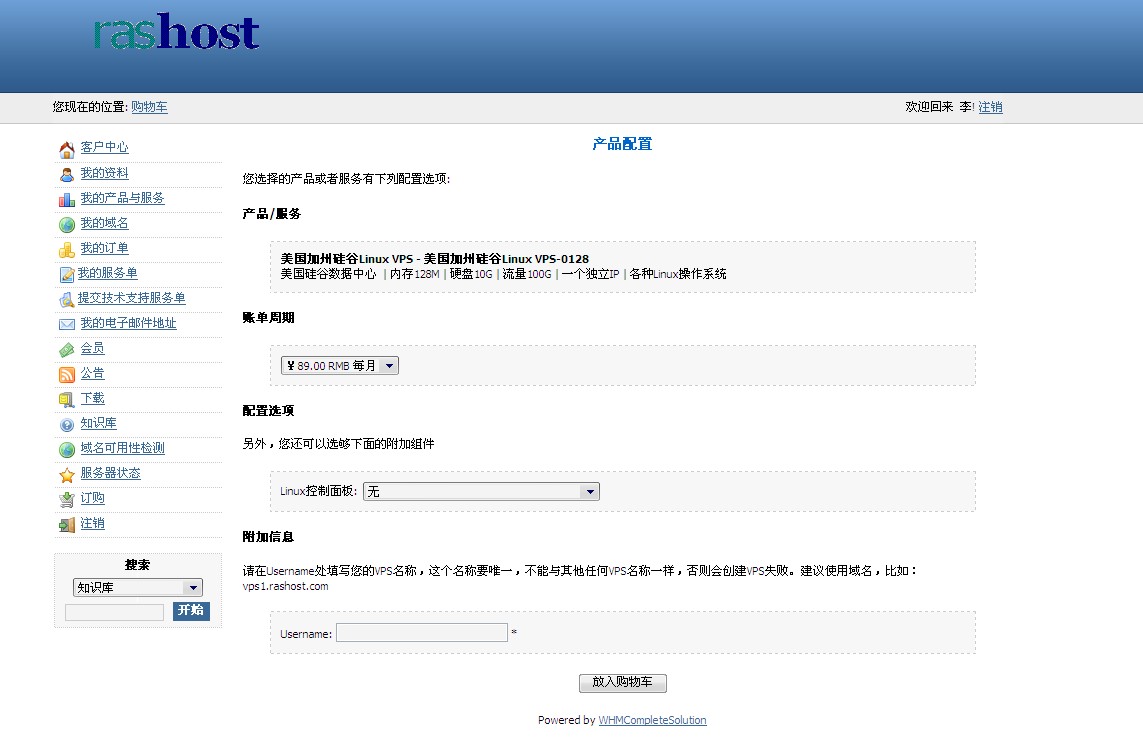Click the rashost logo
This screenshot has width=1143, height=743.
(x=176, y=31)
